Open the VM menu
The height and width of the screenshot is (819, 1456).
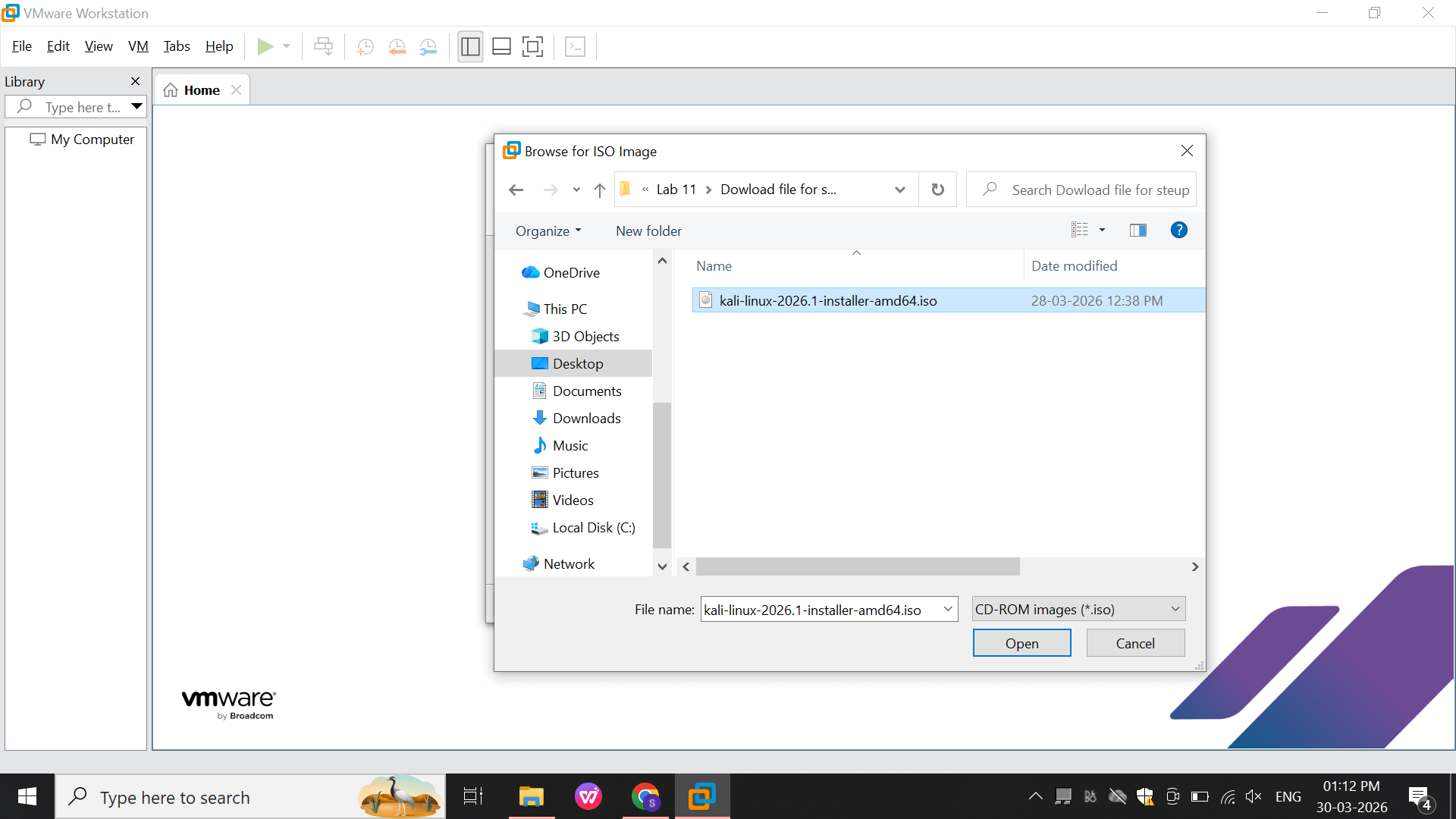138,46
